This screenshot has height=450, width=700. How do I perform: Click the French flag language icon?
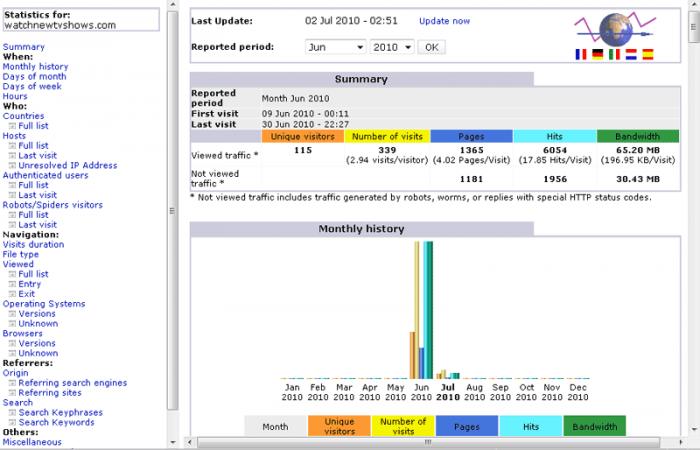tap(581, 55)
